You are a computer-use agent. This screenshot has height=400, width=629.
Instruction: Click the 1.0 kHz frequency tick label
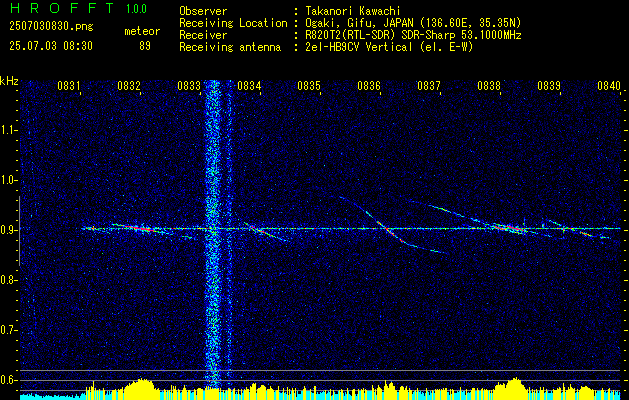point(8,181)
